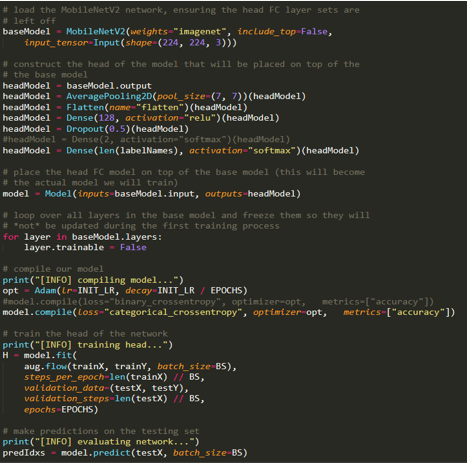Click the opt variable in Adam line
The height and width of the screenshot is (463, 467).
pyautogui.click(x=11, y=291)
